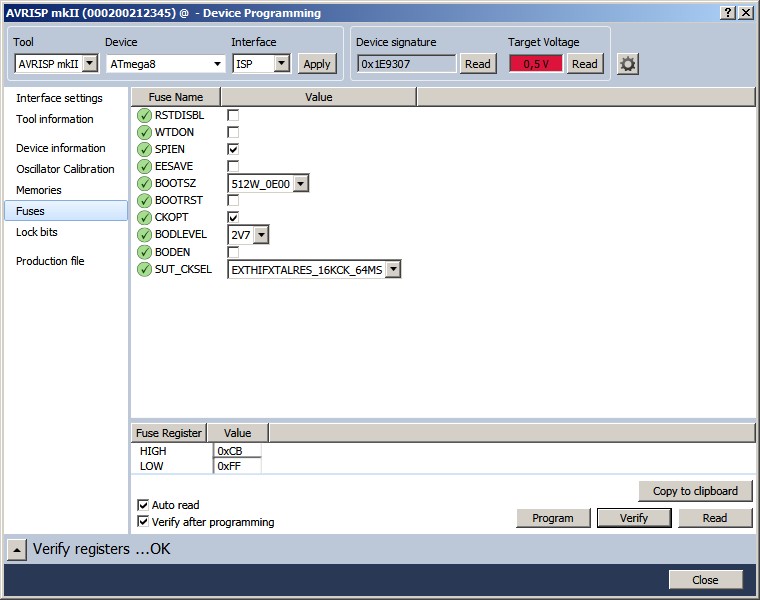760x600 pixels.
Task: Click the HIGH fuse register value 0xCB
Action: pyautogui.click(x=237, y=451)
